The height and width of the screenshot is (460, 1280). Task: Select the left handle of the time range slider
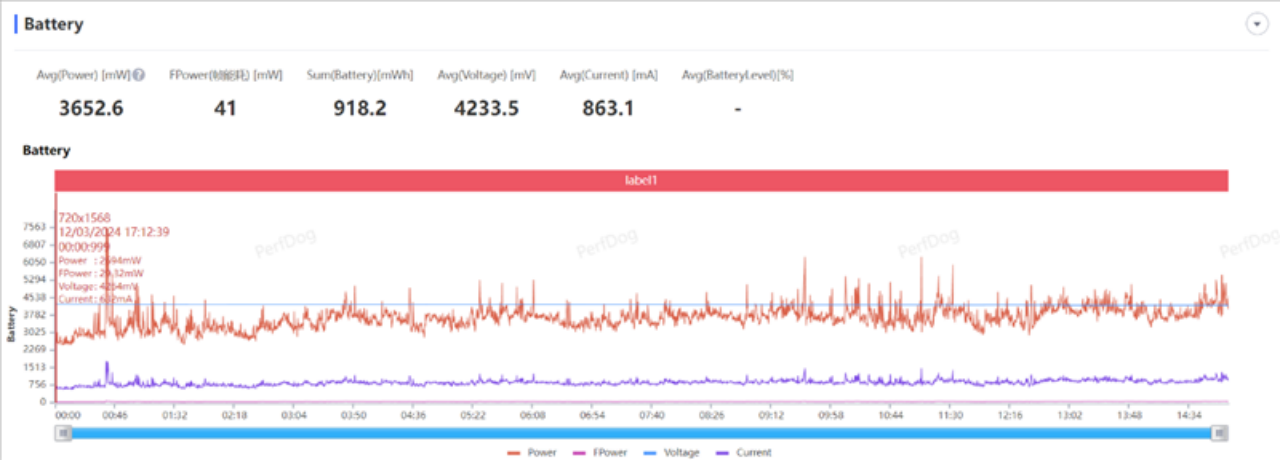point(64,433)
